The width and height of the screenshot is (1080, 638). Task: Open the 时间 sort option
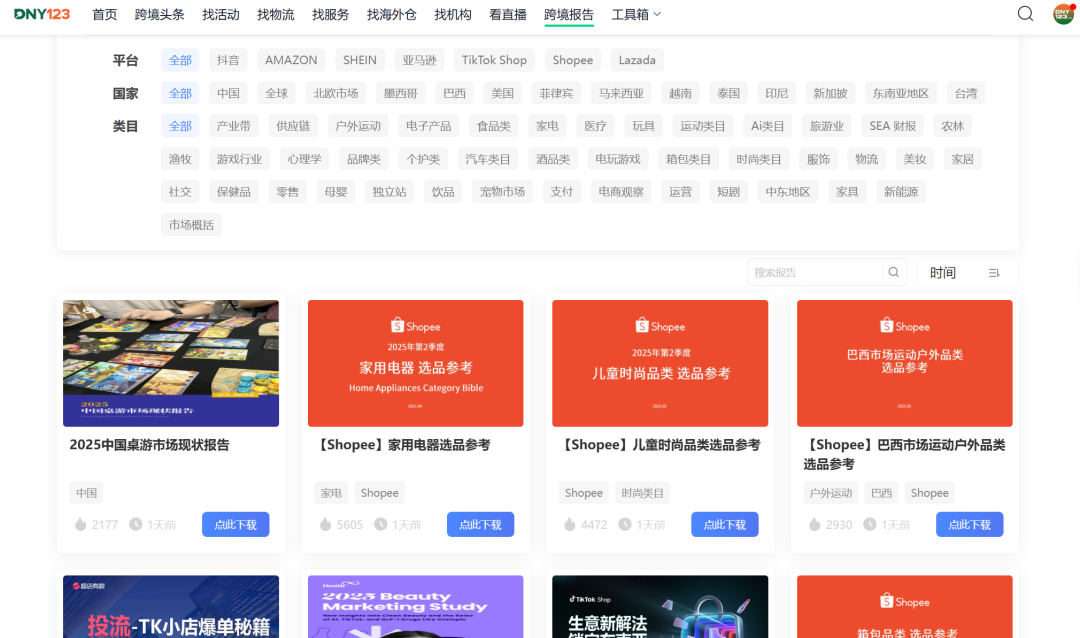pyautogui.click(x=942, y=272)
